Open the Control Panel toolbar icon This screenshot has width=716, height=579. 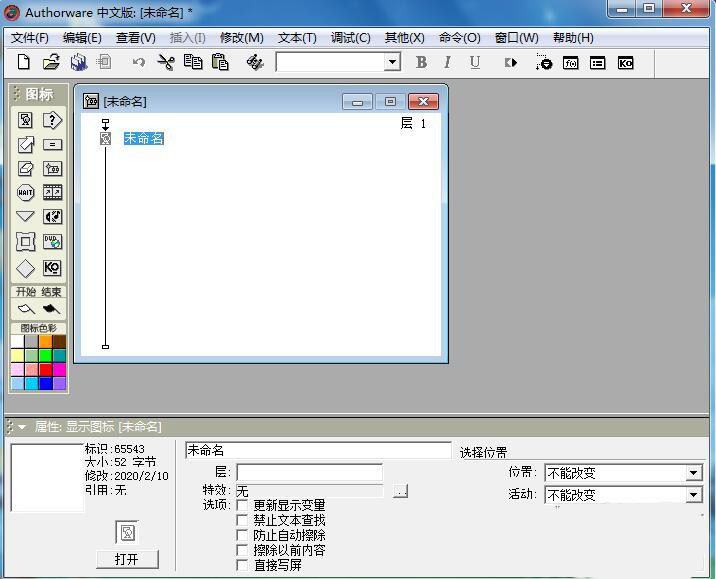[x=543, y=62]
